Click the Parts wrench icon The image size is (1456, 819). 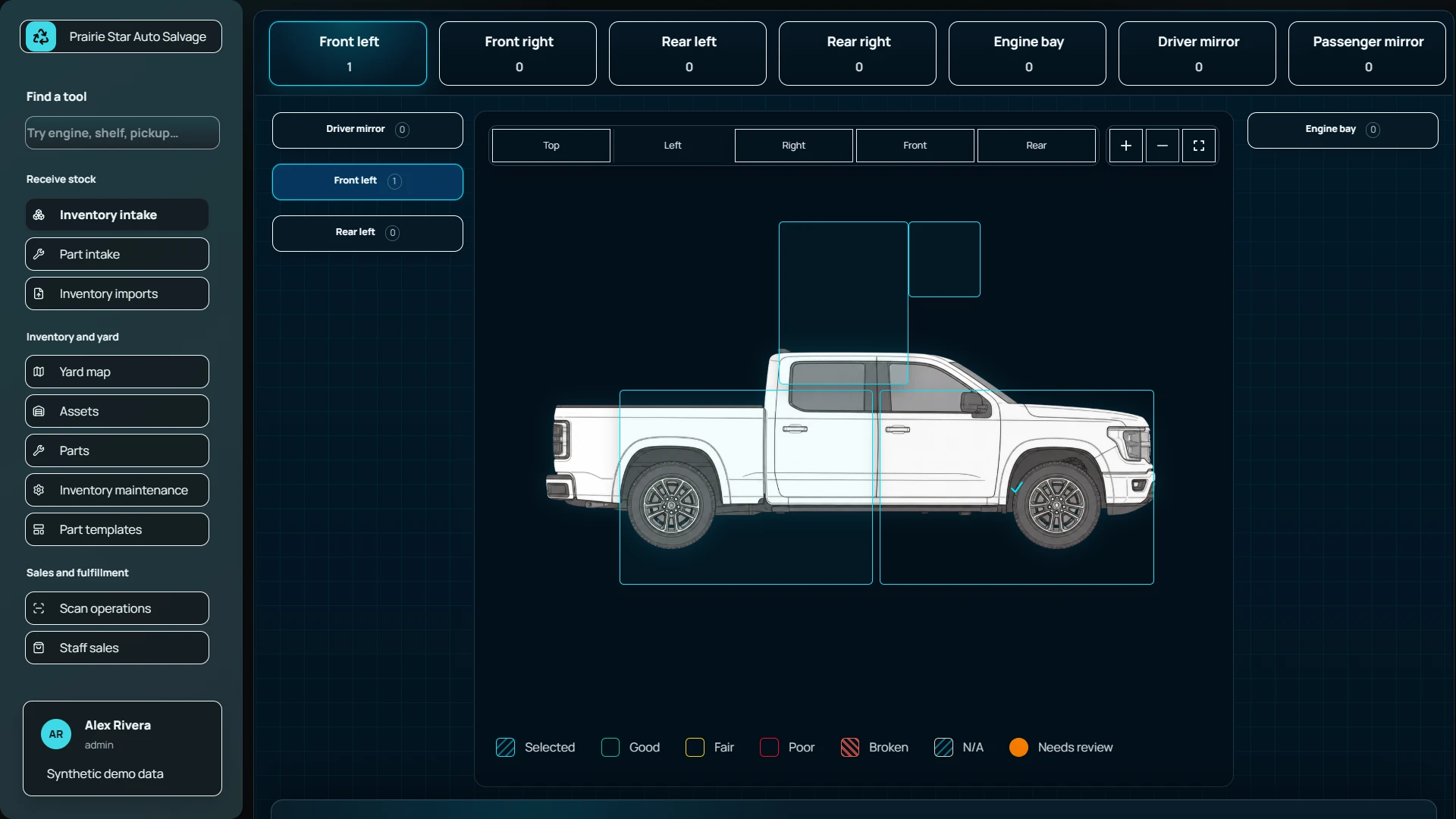click(39, 450)
